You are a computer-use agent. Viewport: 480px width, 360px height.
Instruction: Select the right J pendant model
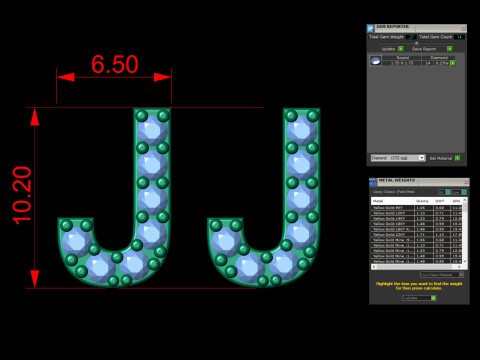coord(264,198)
